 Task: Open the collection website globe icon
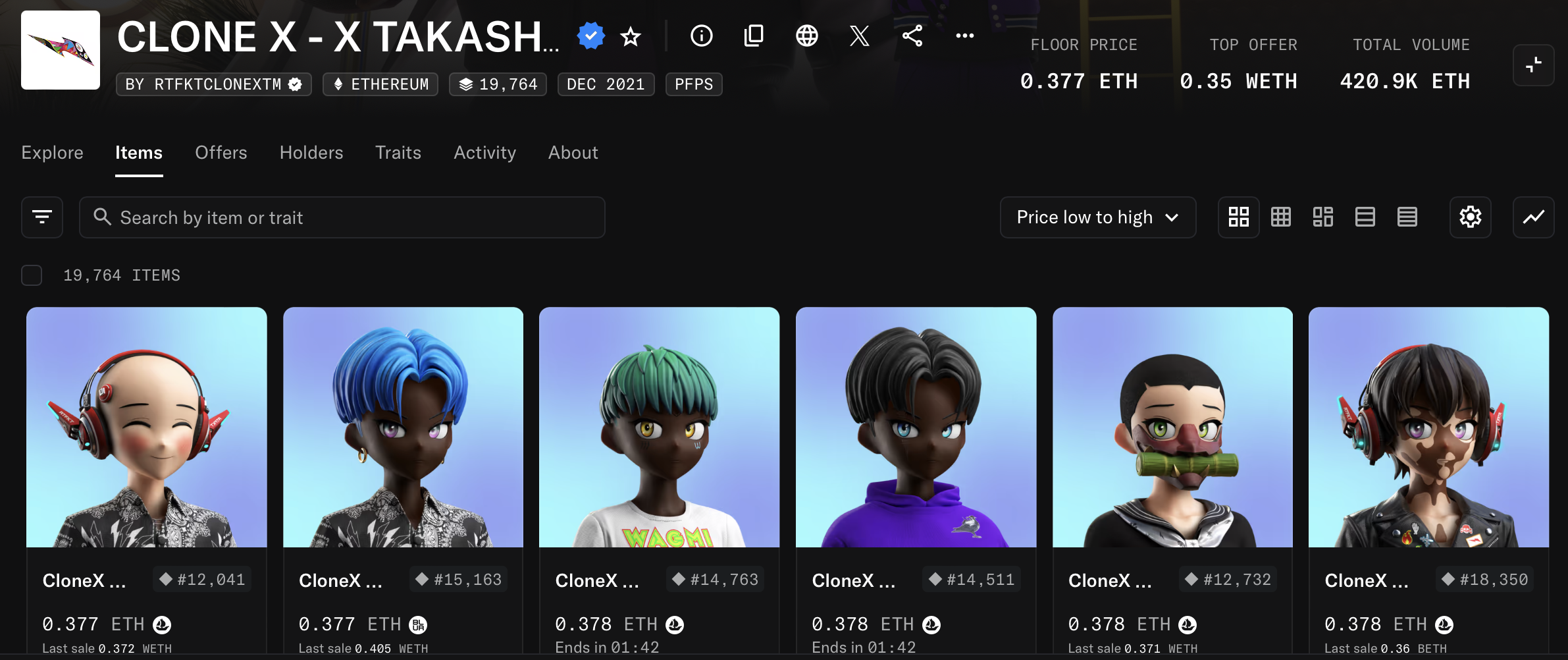click(806, 36)
